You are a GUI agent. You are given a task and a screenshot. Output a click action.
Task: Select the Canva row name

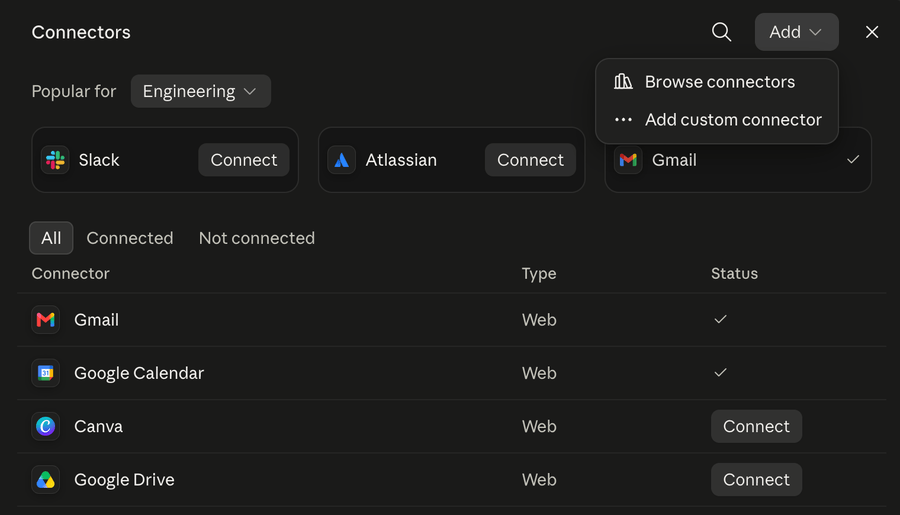coord(98,427)
